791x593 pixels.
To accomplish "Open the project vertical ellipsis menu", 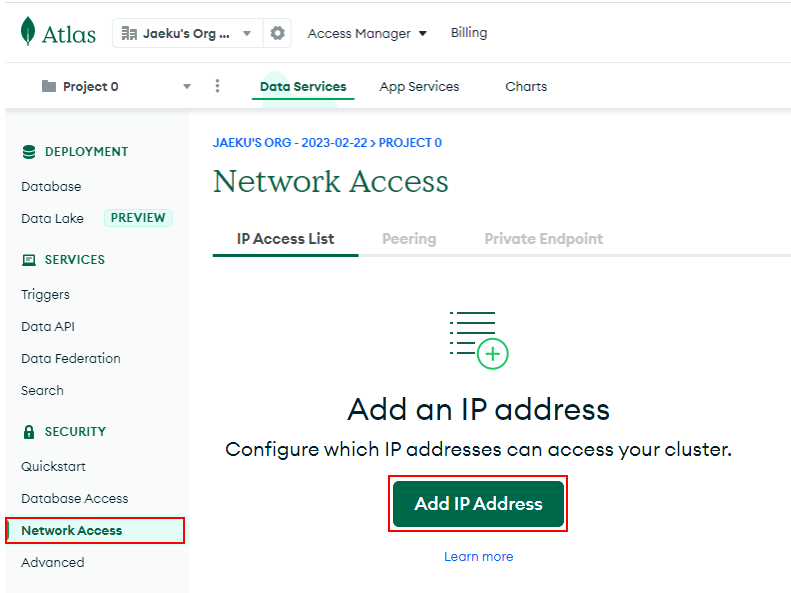I will point(217,86).
